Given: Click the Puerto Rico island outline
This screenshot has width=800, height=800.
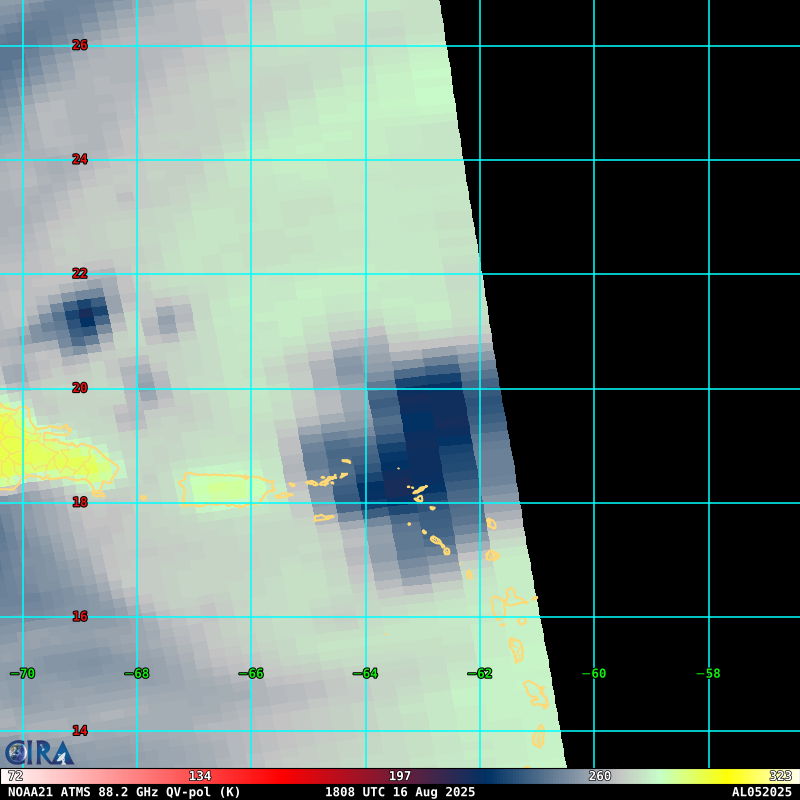Looking at the screenshot, I should (222, 490).
